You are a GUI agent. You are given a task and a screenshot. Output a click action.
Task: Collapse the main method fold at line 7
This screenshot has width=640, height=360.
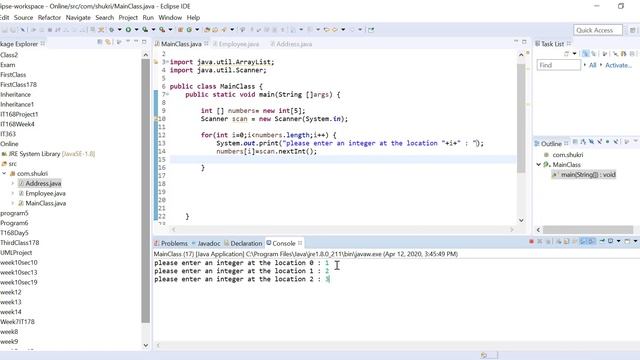point(167,94)
